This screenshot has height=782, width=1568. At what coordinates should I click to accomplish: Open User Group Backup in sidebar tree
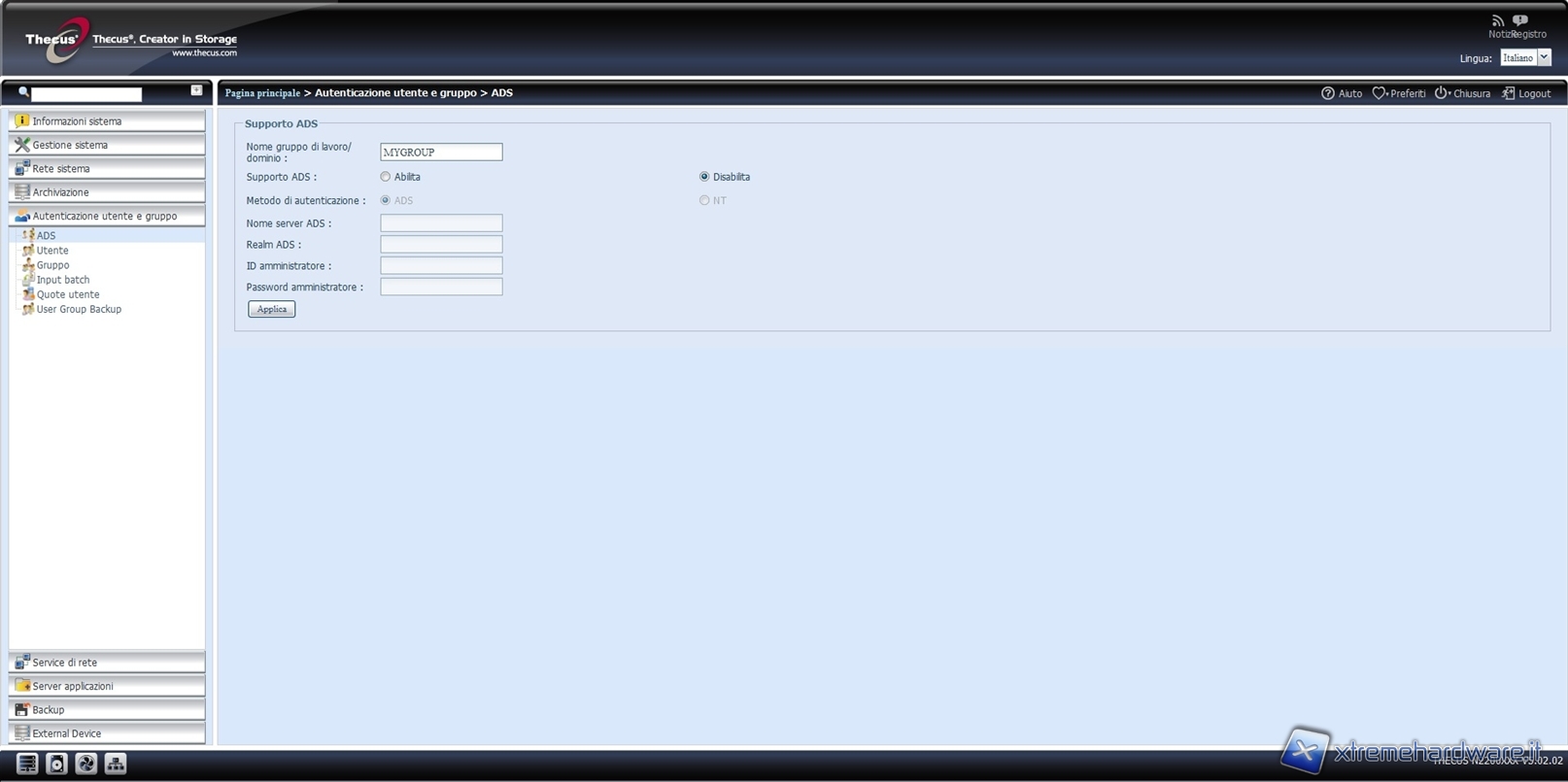tap(79, 309)
